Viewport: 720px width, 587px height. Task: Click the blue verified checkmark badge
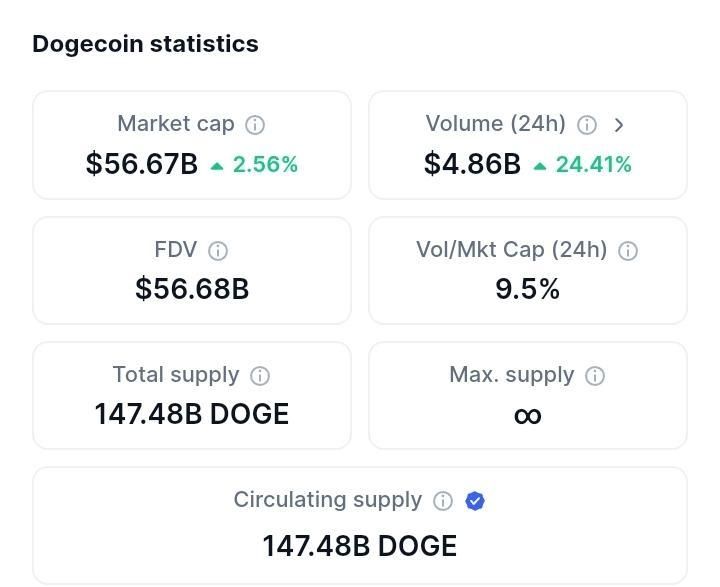pos(475,501)
